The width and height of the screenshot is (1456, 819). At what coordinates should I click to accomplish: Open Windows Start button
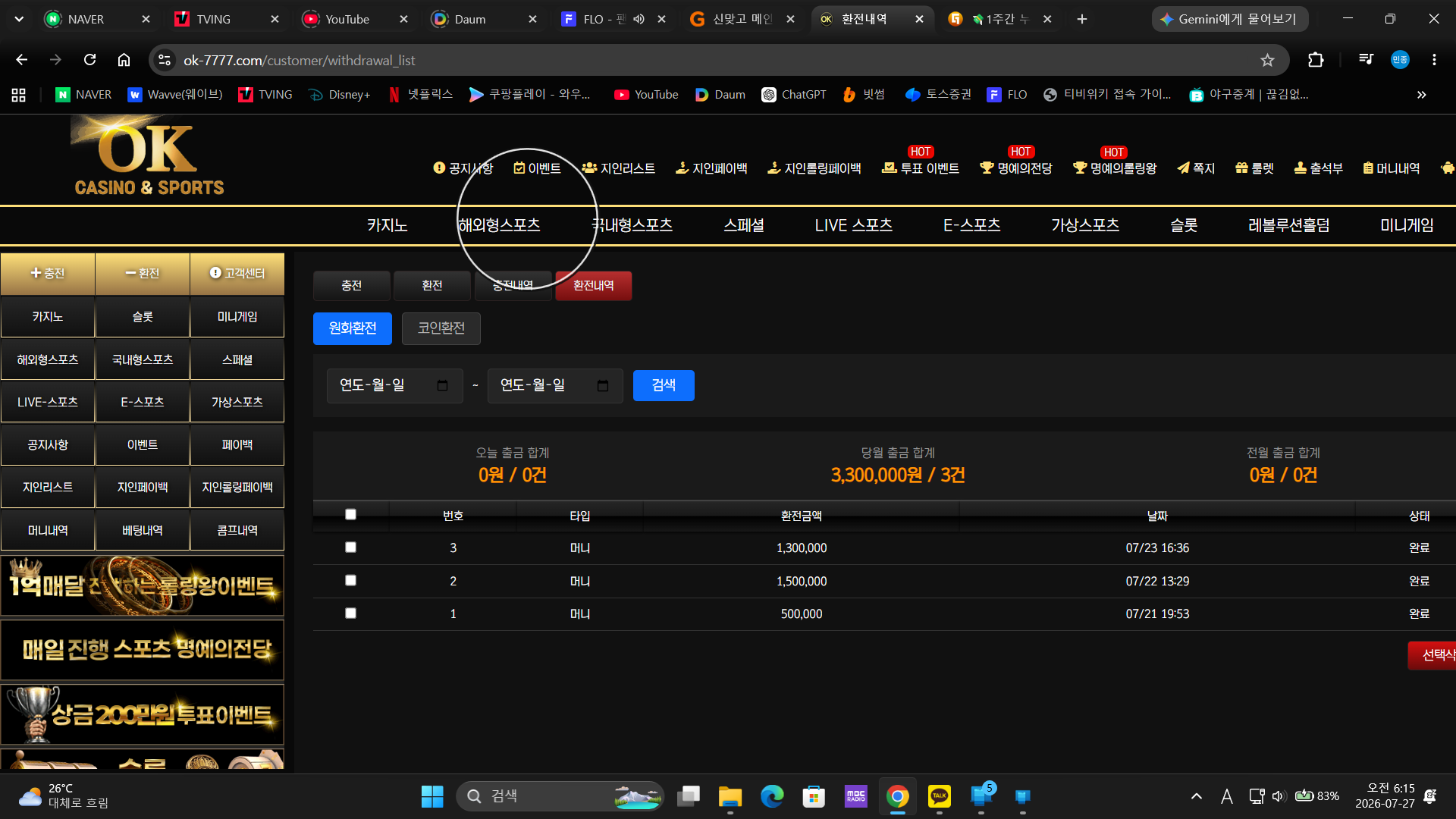point(432,796)
